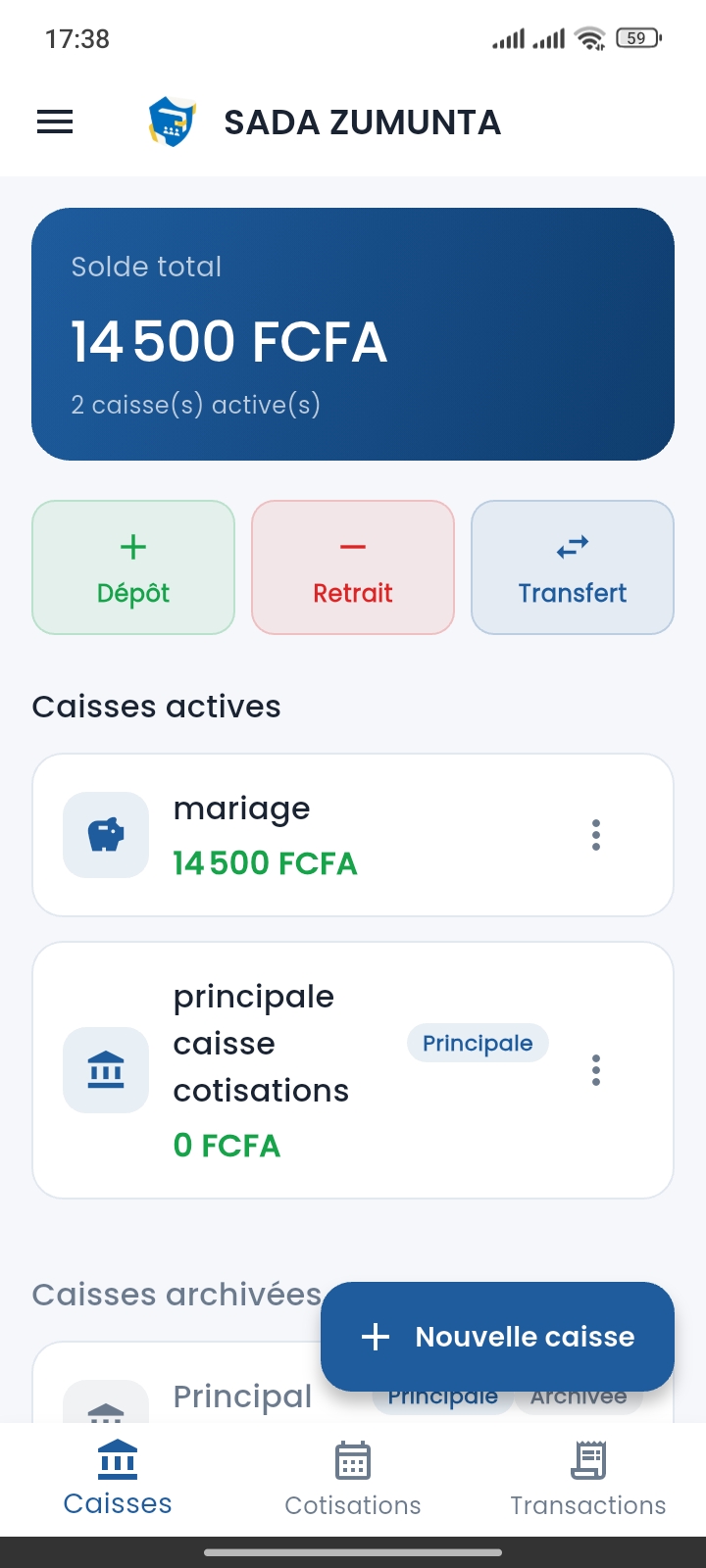
Task: Create a Nouvelle caisse
Action: pos(497,1337)
